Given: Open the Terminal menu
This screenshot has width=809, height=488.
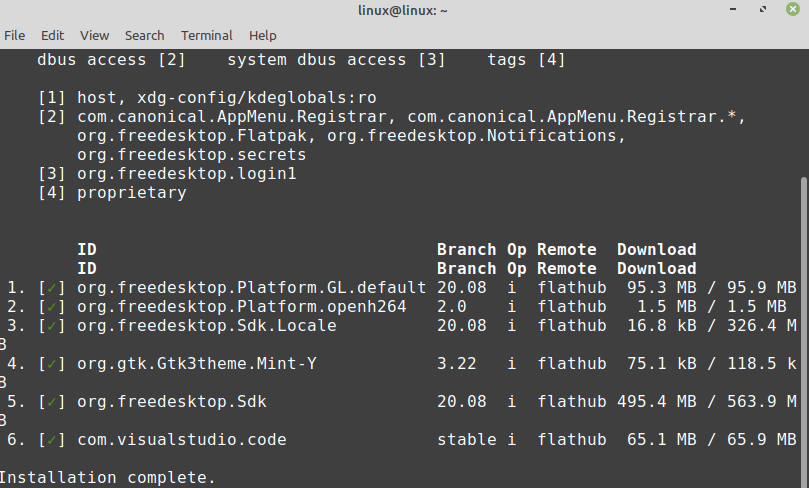Looking at the screenshot, I should pyautogui.click(x=206, y=35).
